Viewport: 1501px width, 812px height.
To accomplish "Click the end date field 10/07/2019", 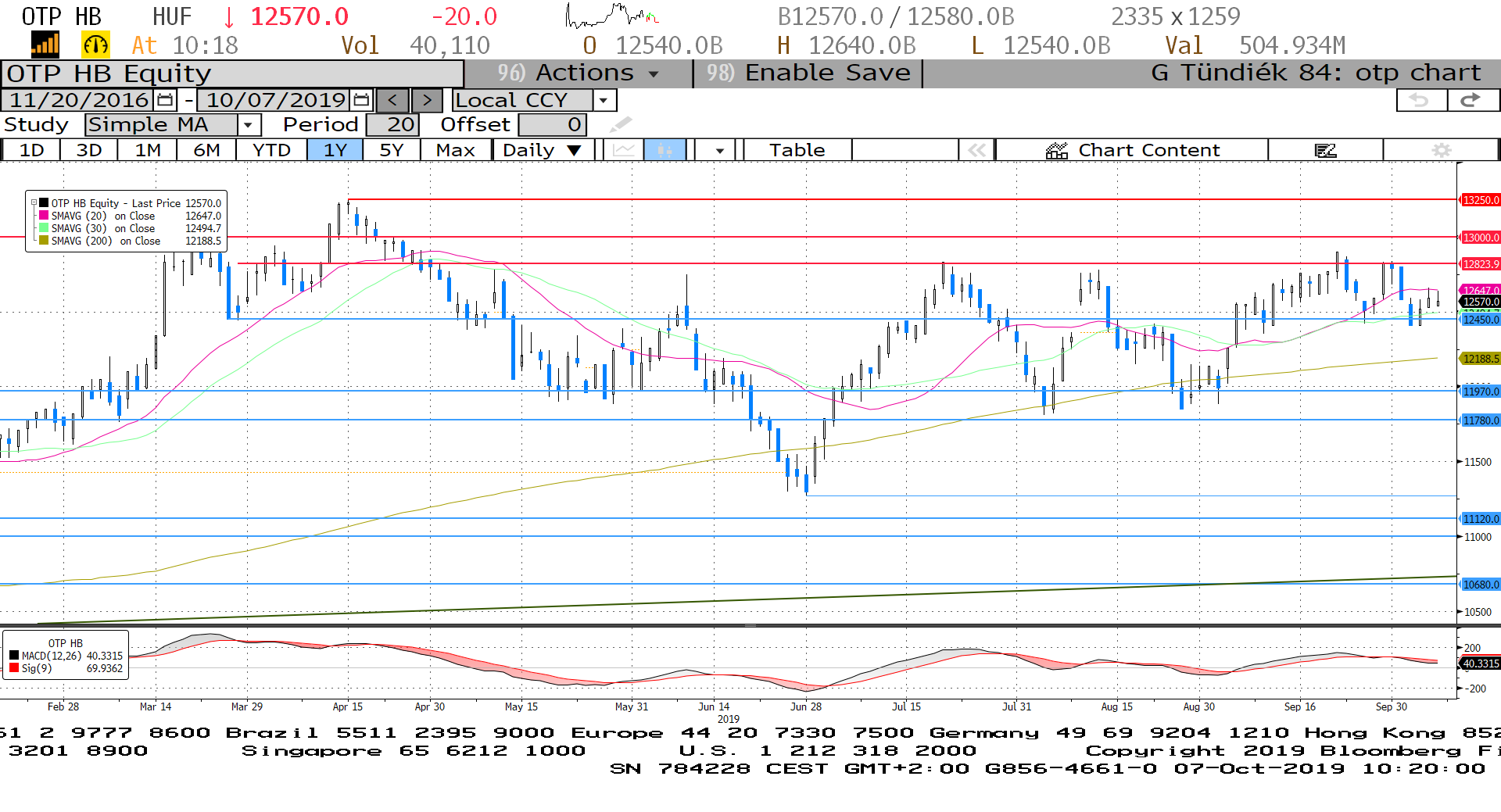I will coord(275,100).
